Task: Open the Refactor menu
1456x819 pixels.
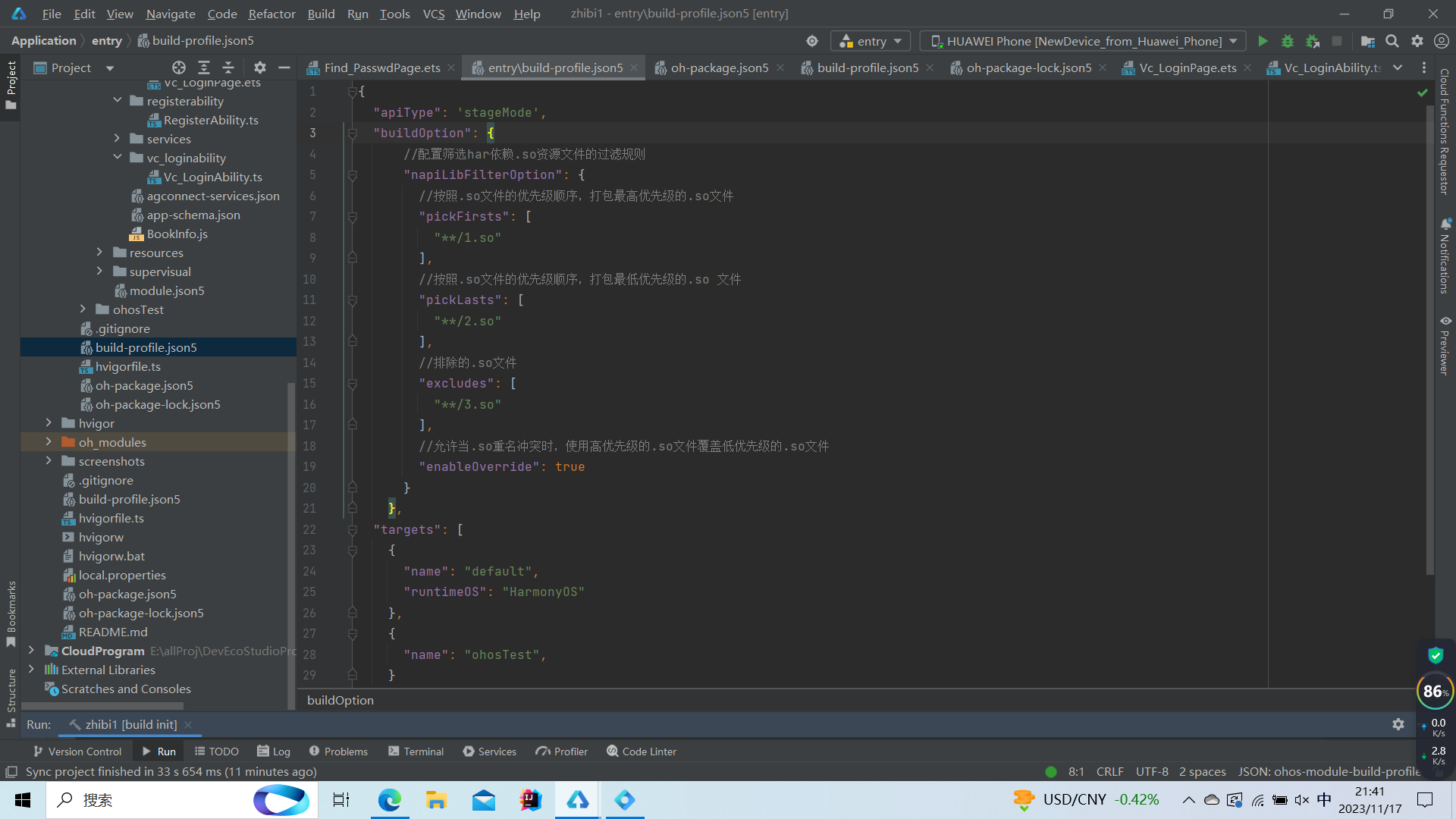Action: 271,14
